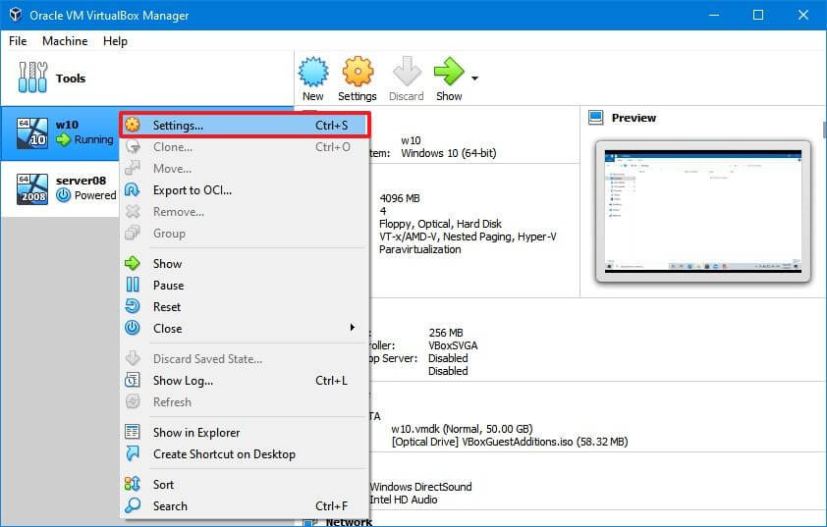Maximize the VirtualBox Manager window

pos(758,15)
